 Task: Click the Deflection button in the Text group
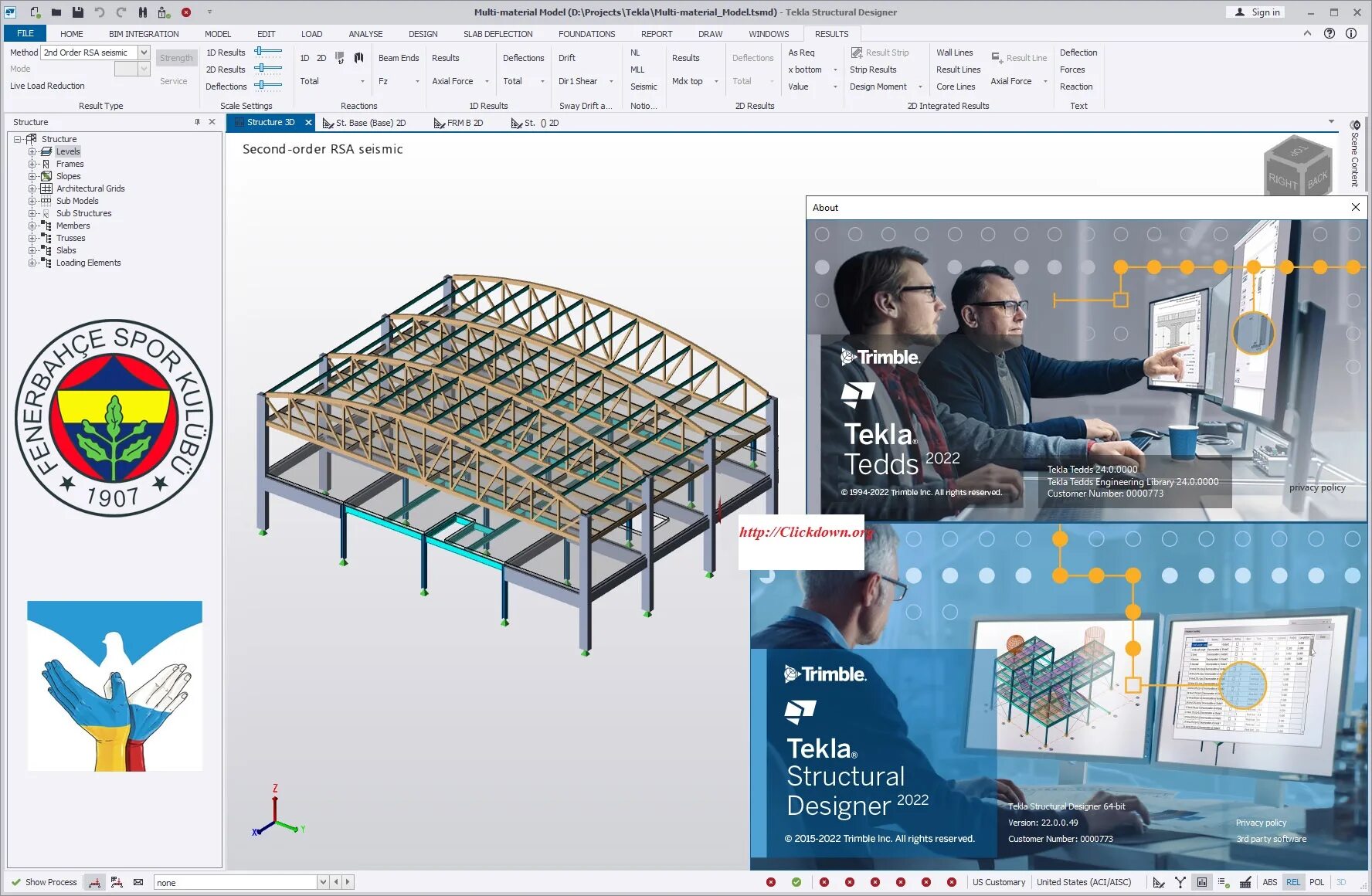click(1078, 53)
